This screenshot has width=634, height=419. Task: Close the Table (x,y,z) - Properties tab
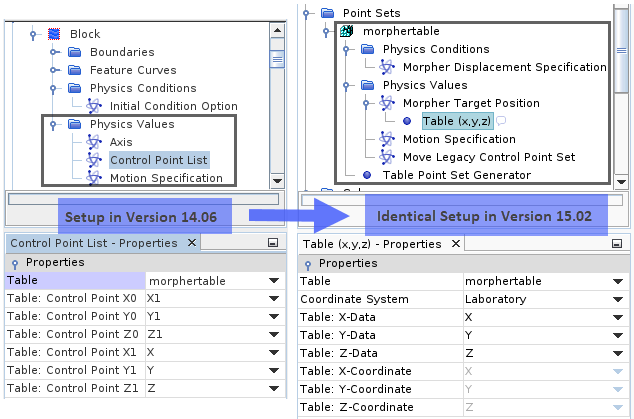[x=457, y=244]
